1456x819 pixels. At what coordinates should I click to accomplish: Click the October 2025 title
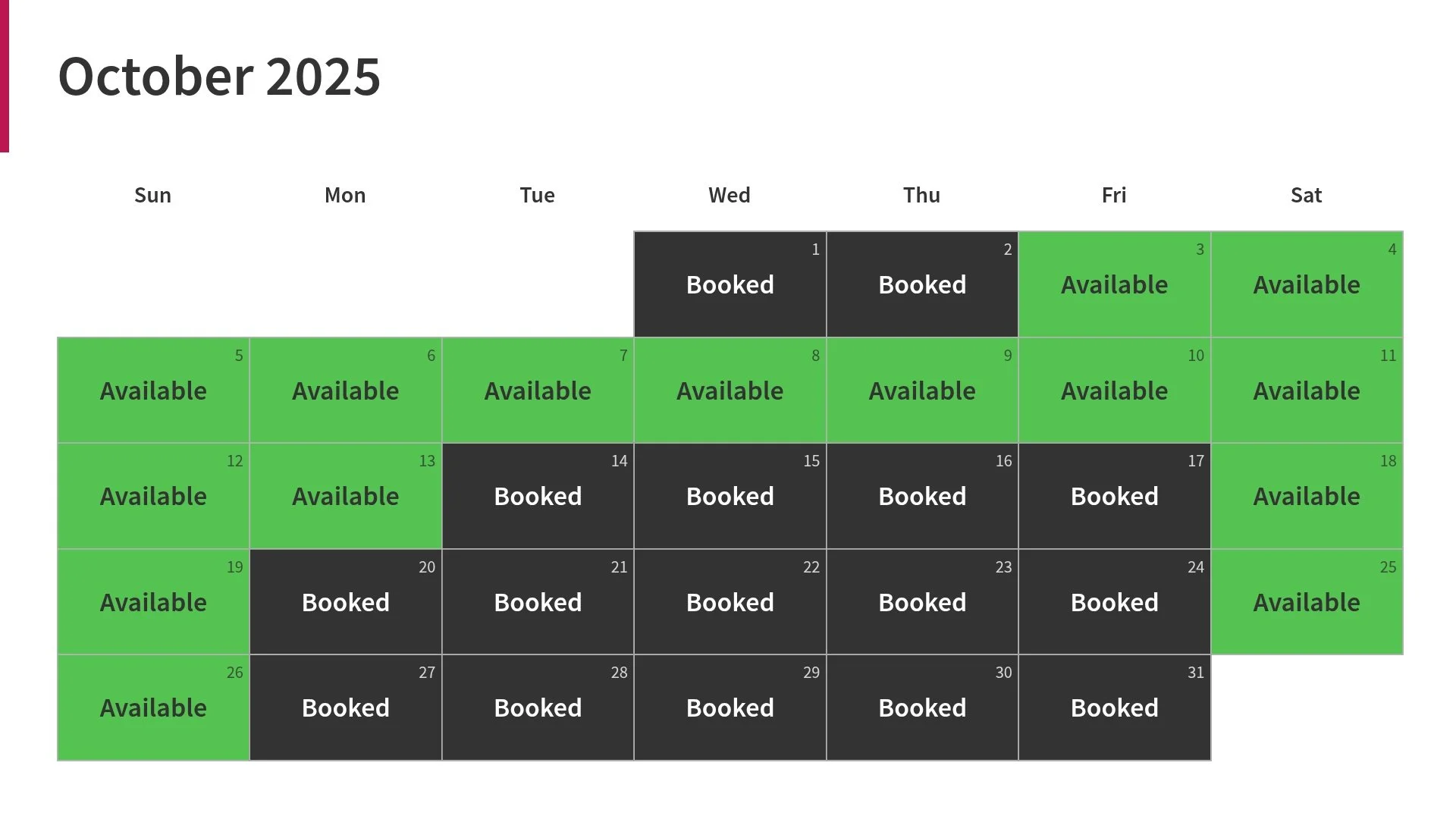(x=219, y=77)
